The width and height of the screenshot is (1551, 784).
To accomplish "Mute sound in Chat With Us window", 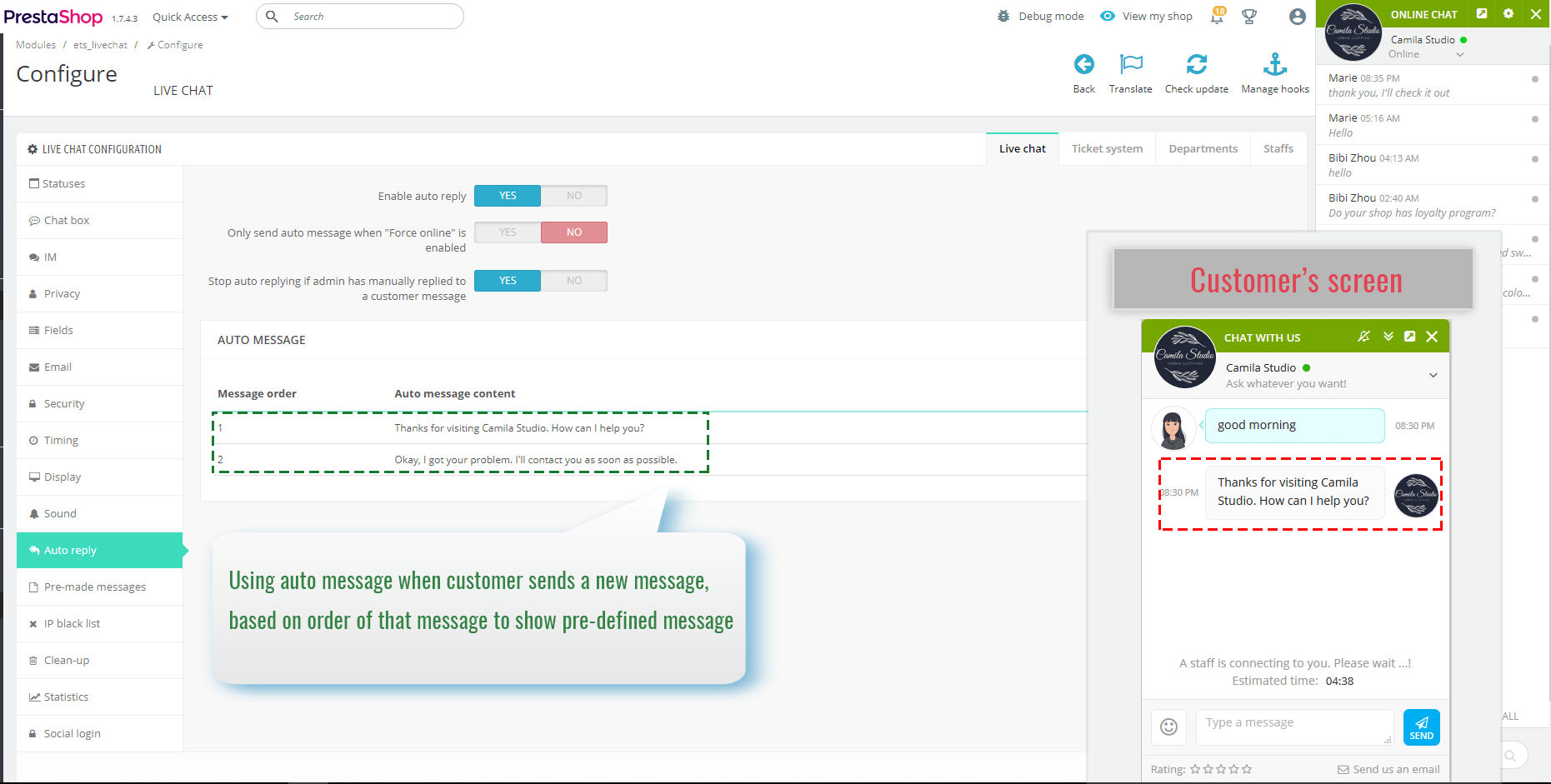I will click(1364, 337).
